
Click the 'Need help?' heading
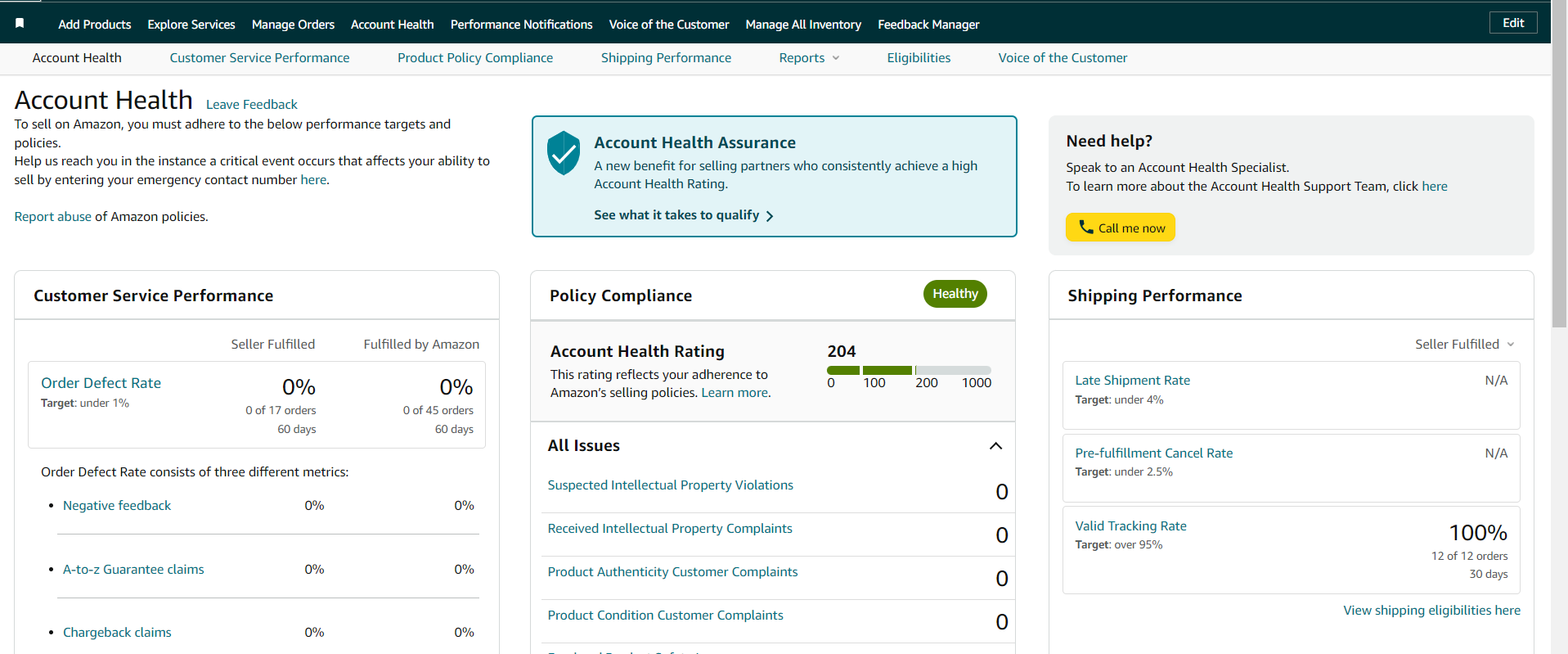1109,142
